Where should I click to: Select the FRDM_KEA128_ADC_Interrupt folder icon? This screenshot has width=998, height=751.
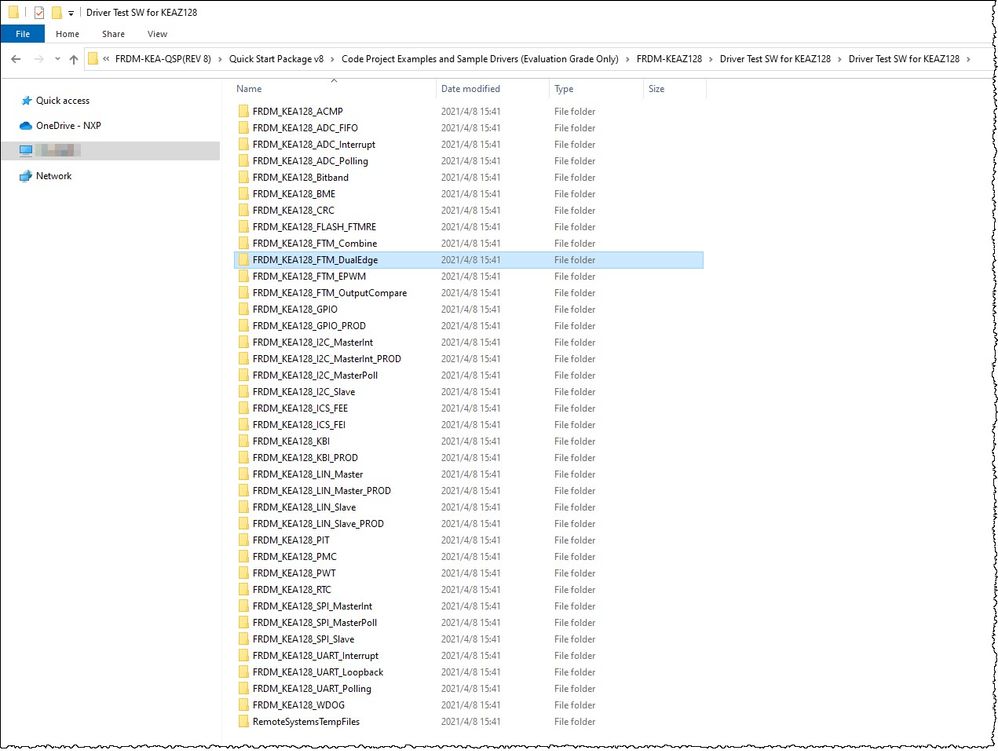tap(244, 144)
